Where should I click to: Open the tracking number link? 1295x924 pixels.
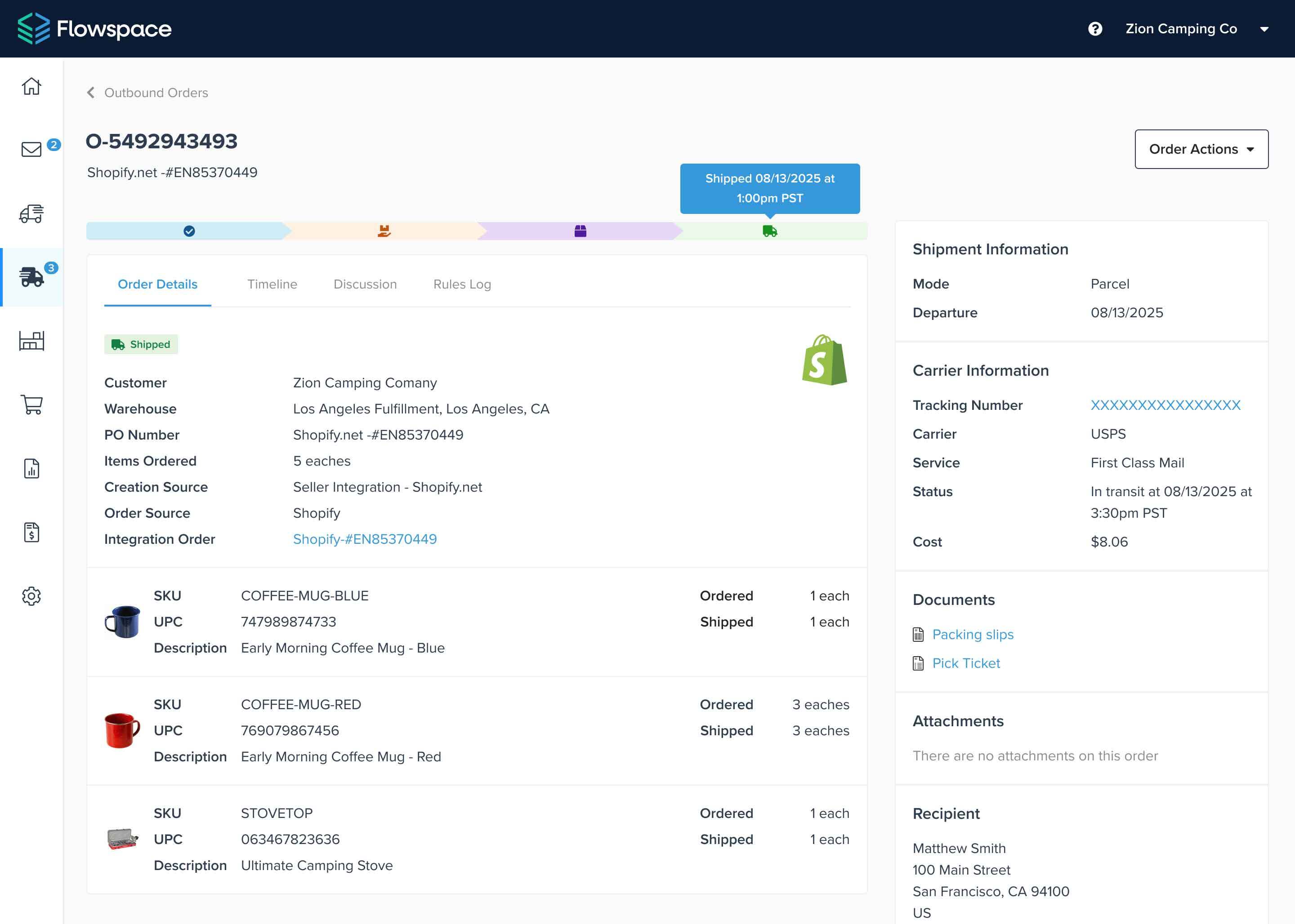click(x=1165, y=405)
